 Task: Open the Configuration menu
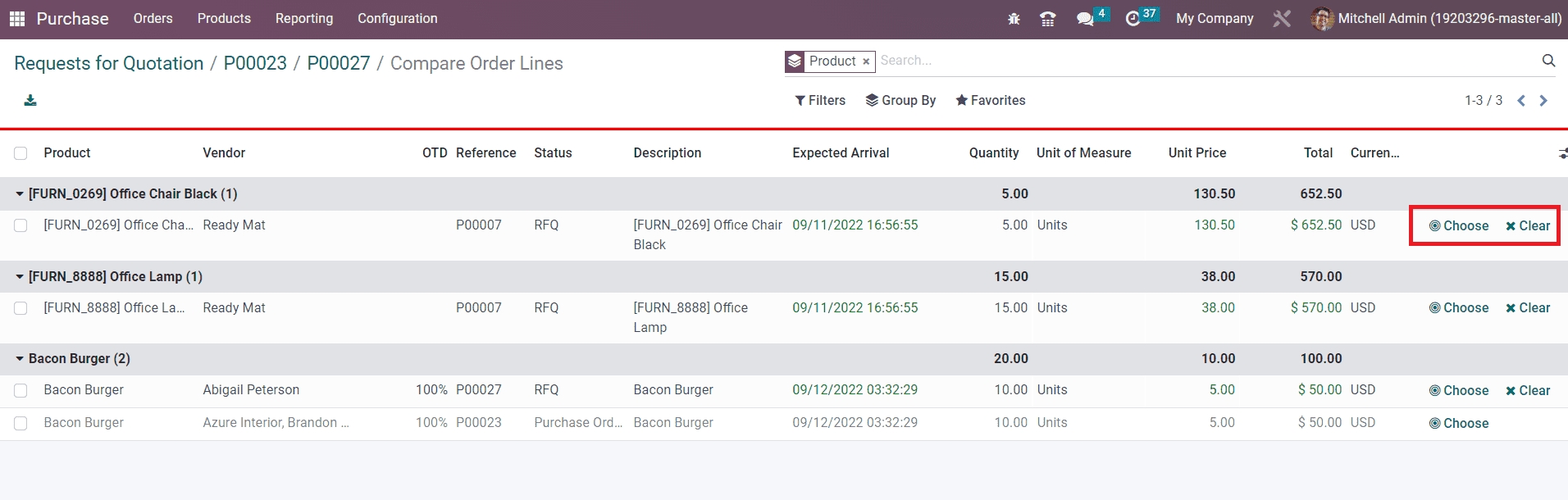coord(397,19)
